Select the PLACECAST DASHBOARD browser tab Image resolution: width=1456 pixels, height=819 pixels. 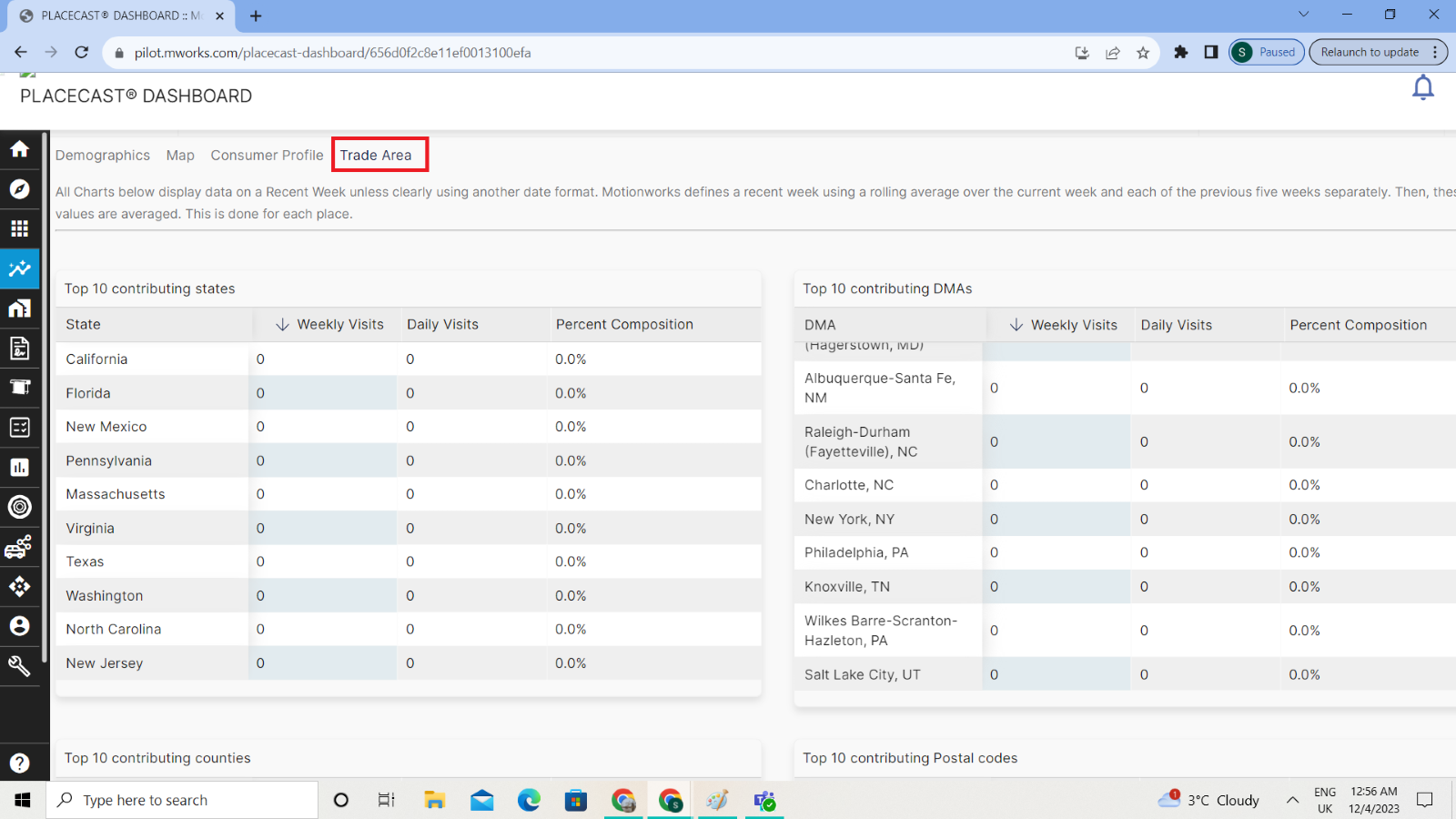[x=121, y=15]
